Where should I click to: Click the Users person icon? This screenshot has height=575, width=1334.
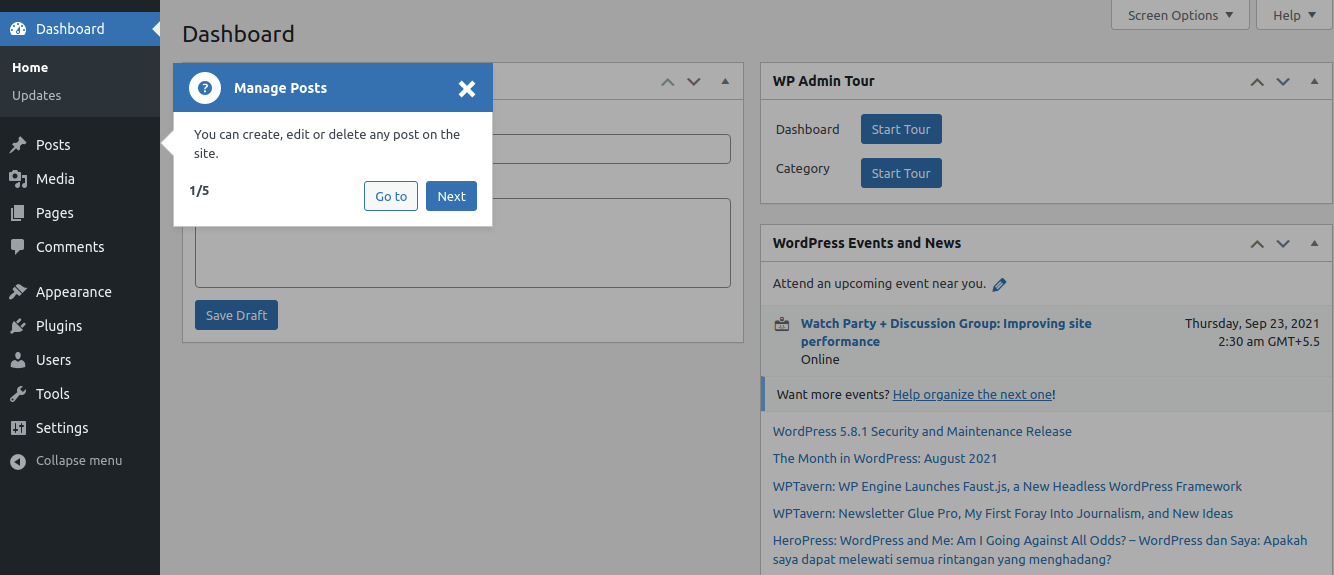tap(18, 360)
